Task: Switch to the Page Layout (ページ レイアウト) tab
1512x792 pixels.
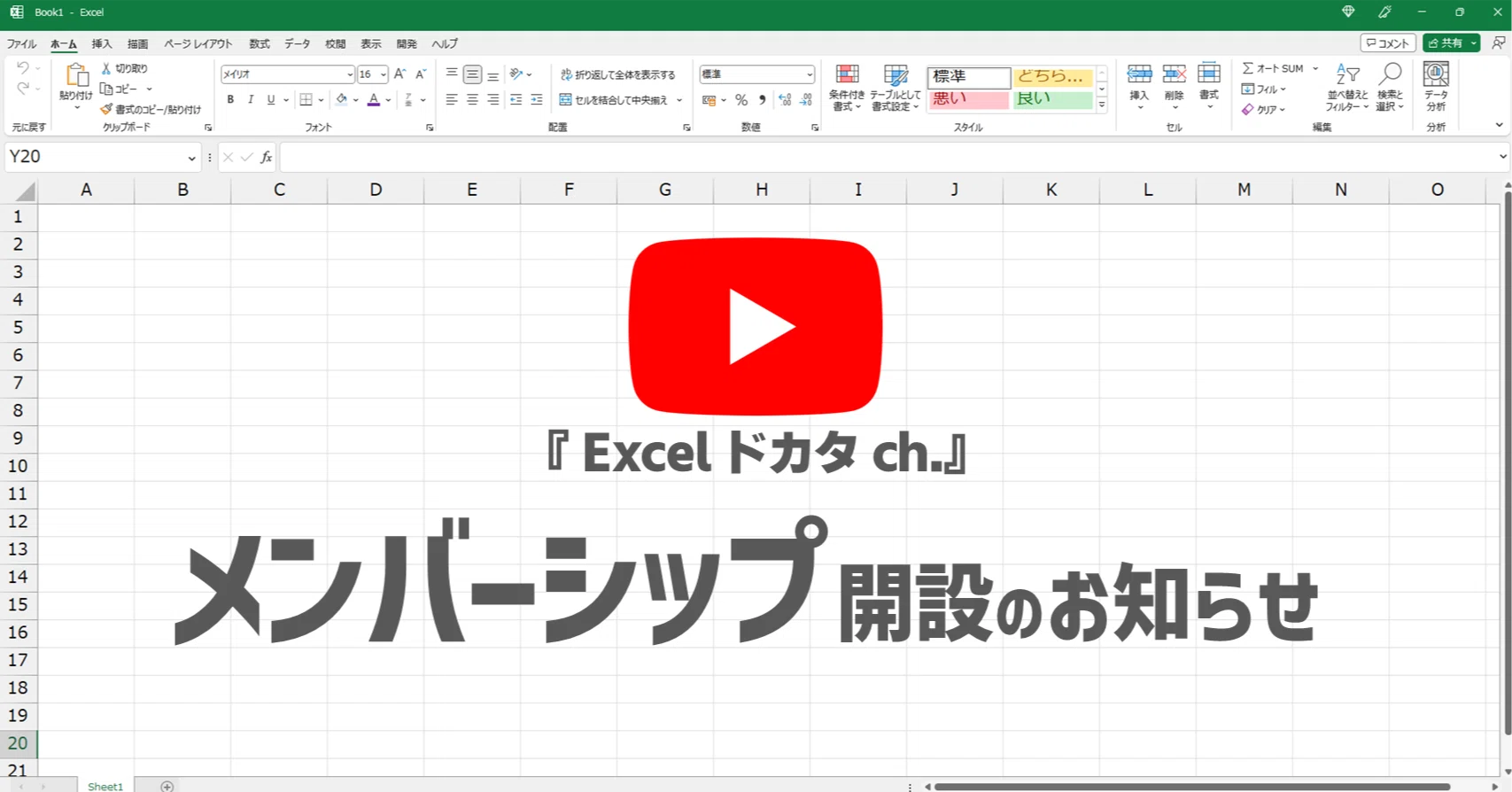Action: point(198,43)
